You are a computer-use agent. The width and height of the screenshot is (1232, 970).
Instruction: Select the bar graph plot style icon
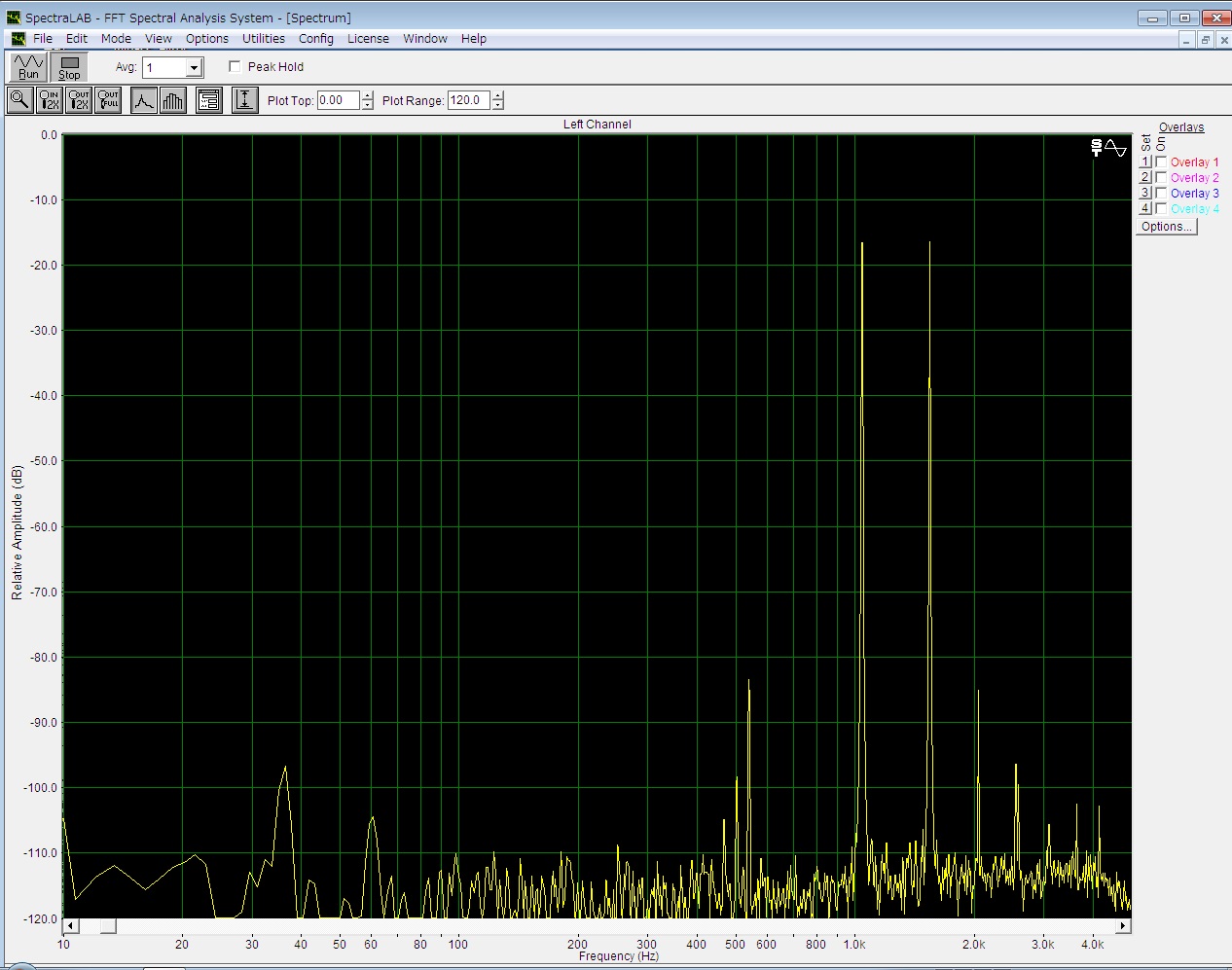click(x=172, y=100)
